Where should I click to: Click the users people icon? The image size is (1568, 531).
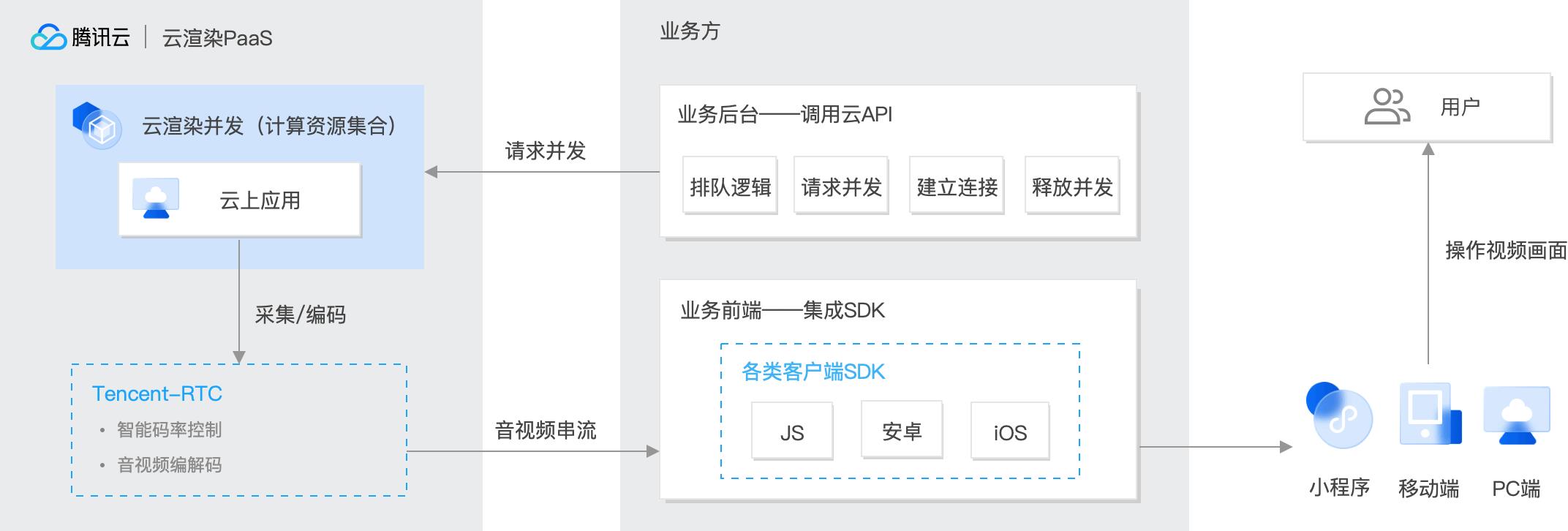pos(1387,107)
